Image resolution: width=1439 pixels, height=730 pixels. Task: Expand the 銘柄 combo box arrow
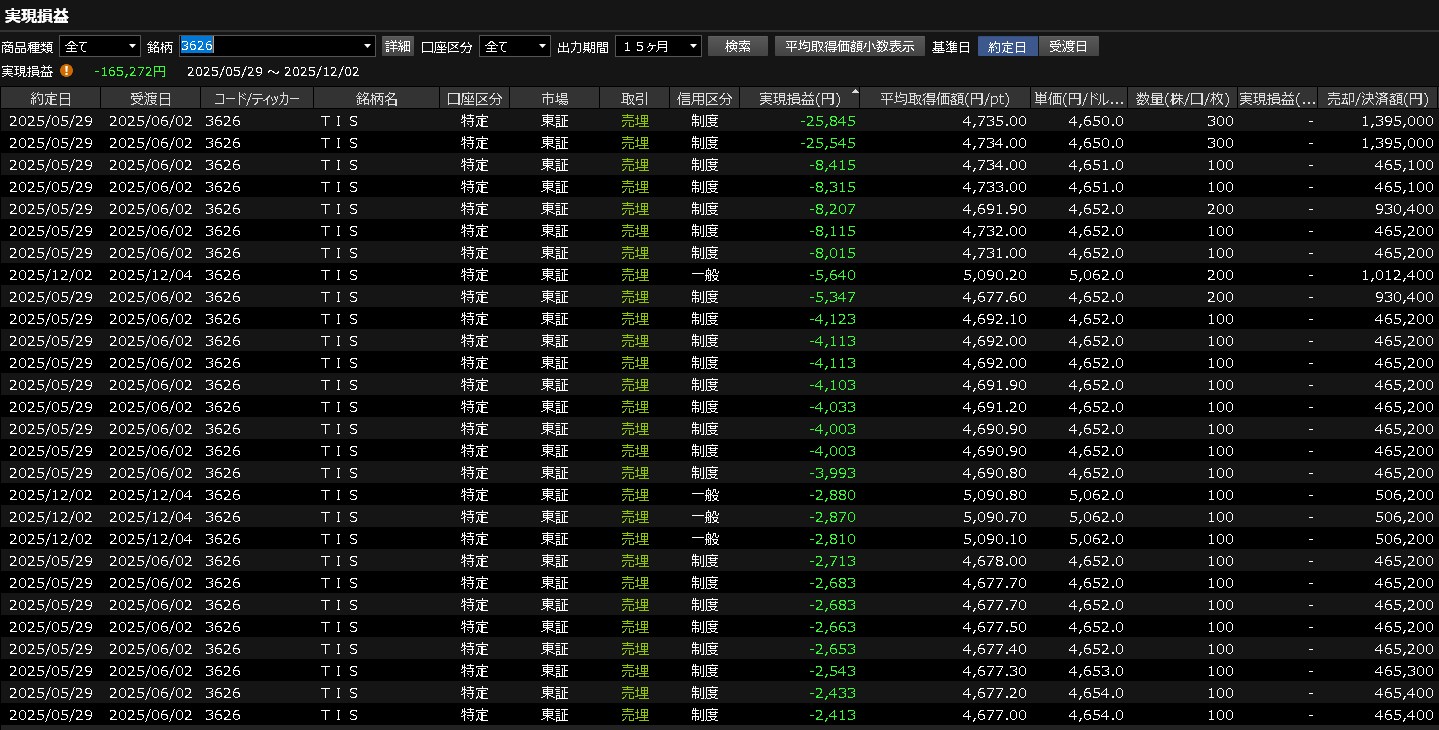pos(367,46)
